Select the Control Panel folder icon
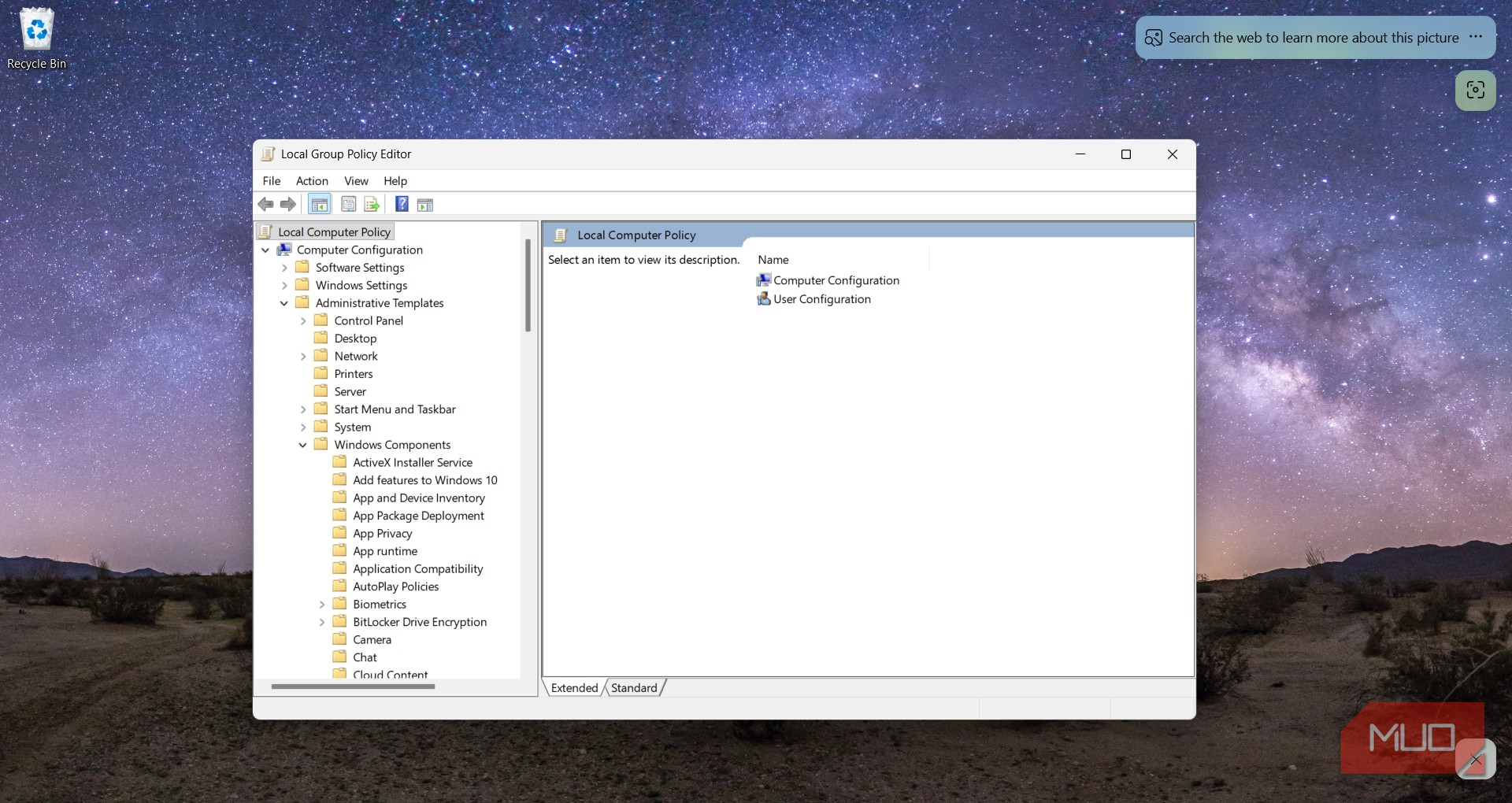 coord(321,320)
